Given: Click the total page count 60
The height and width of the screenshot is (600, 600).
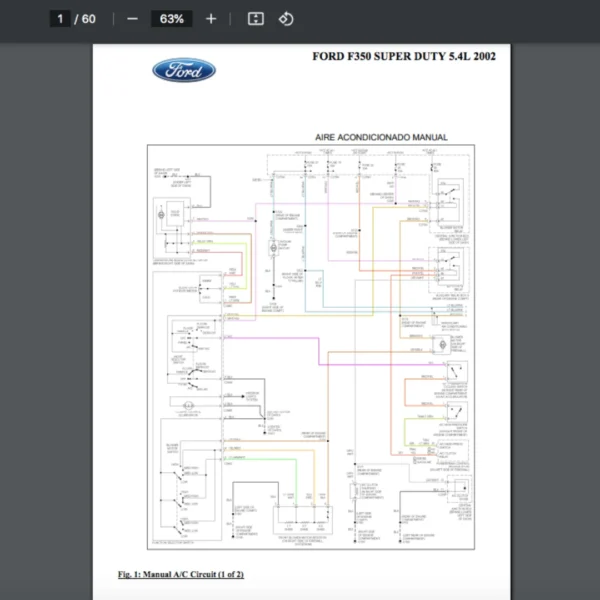Looking at the screenshot, I should click(89, 19).
